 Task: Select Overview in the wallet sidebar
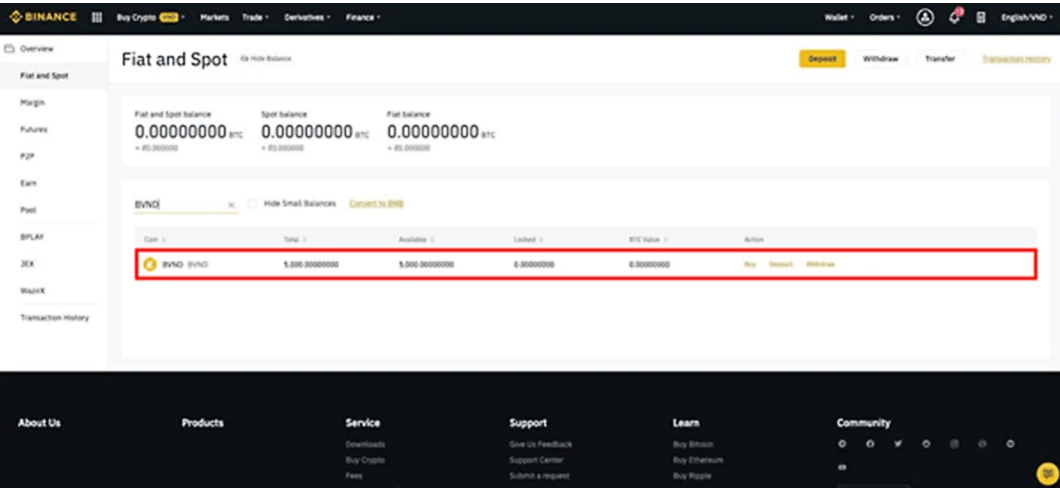coord(37,49)
